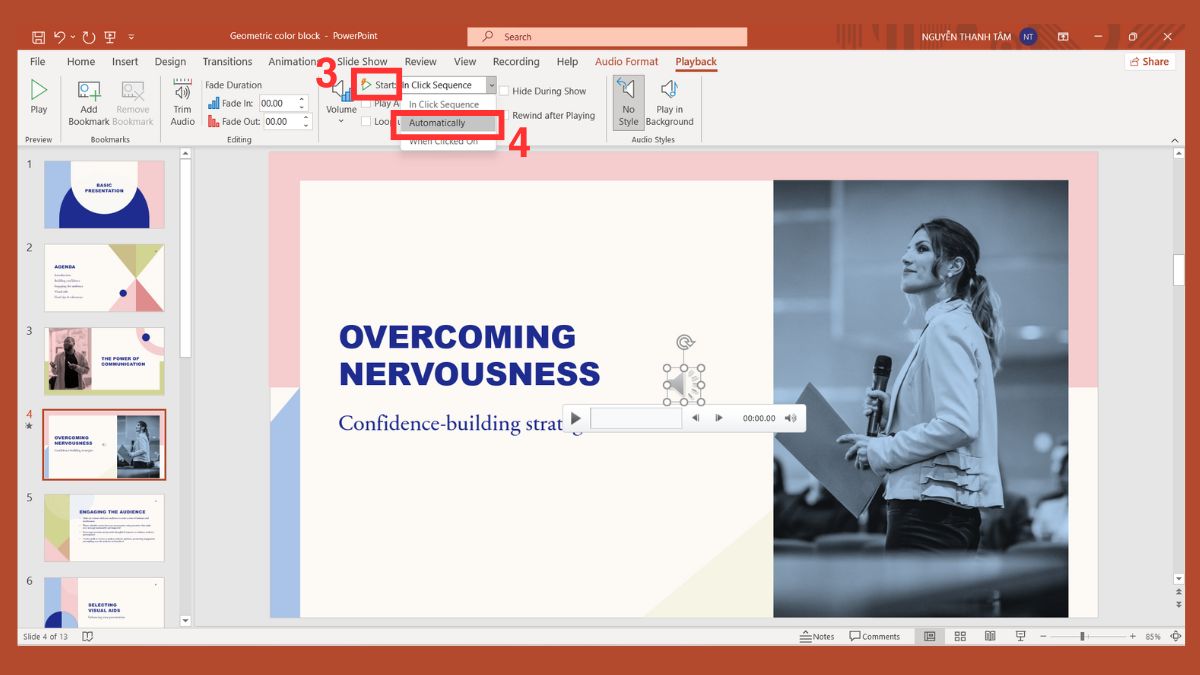The height and width of the screenshot is (675, 1200).
Task: Switch to Slide Sorter view in status bar
Action: (x=960, y=636)
